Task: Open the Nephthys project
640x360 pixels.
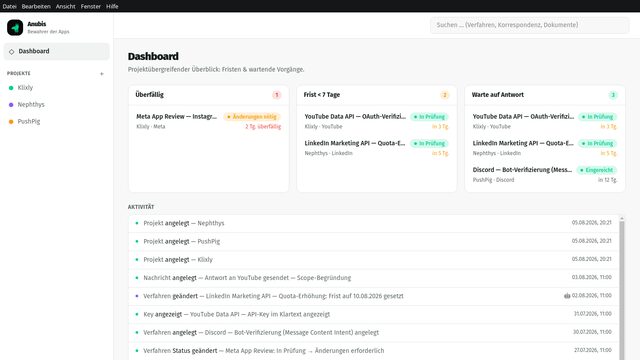Action: tap(57, 105)
